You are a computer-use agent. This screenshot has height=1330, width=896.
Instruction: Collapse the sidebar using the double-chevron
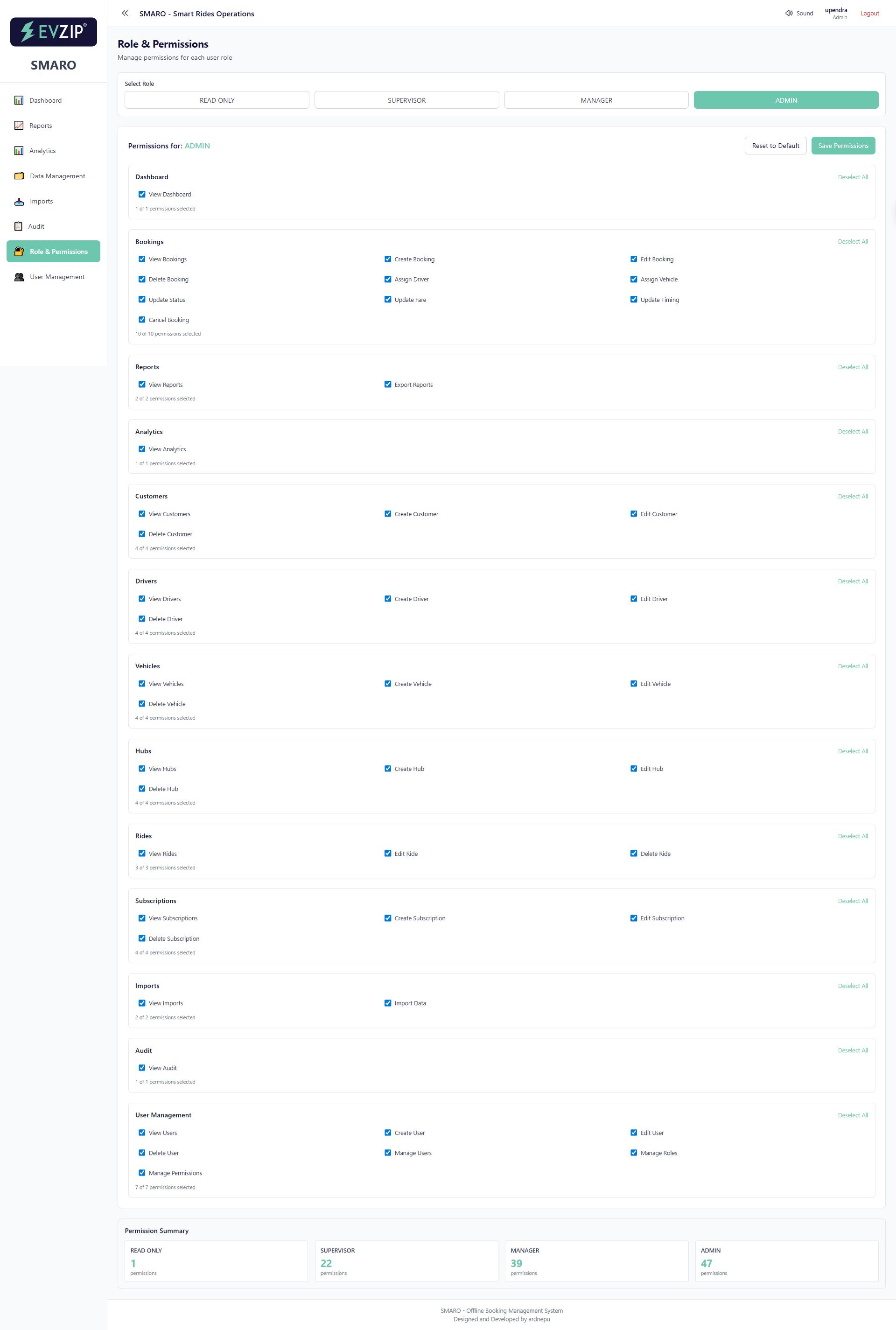pos(125,13)
